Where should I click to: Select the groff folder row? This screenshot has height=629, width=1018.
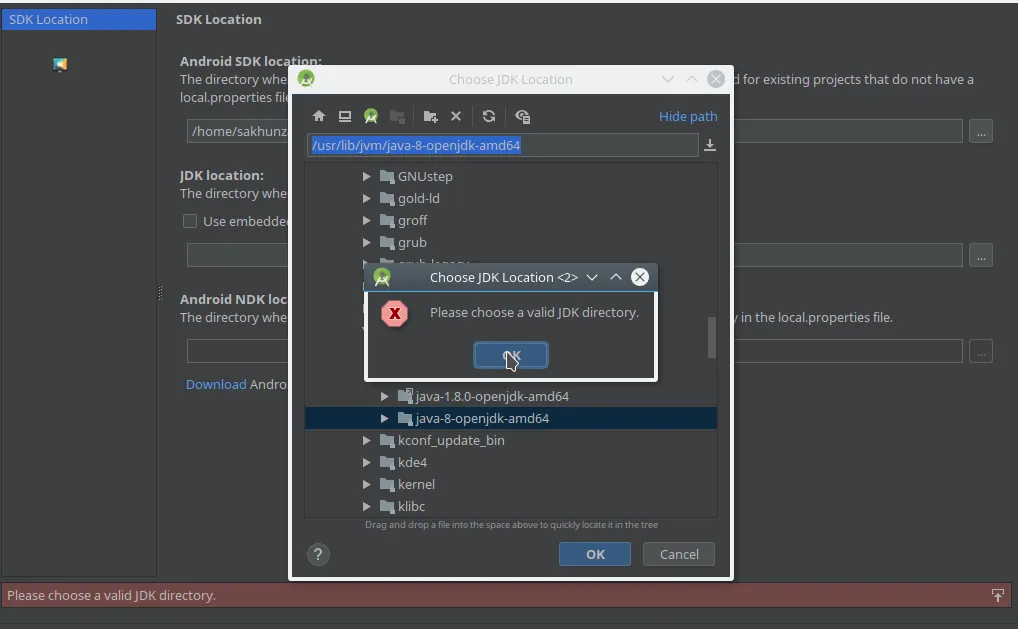pyautogui.click(x=511, y=221)
